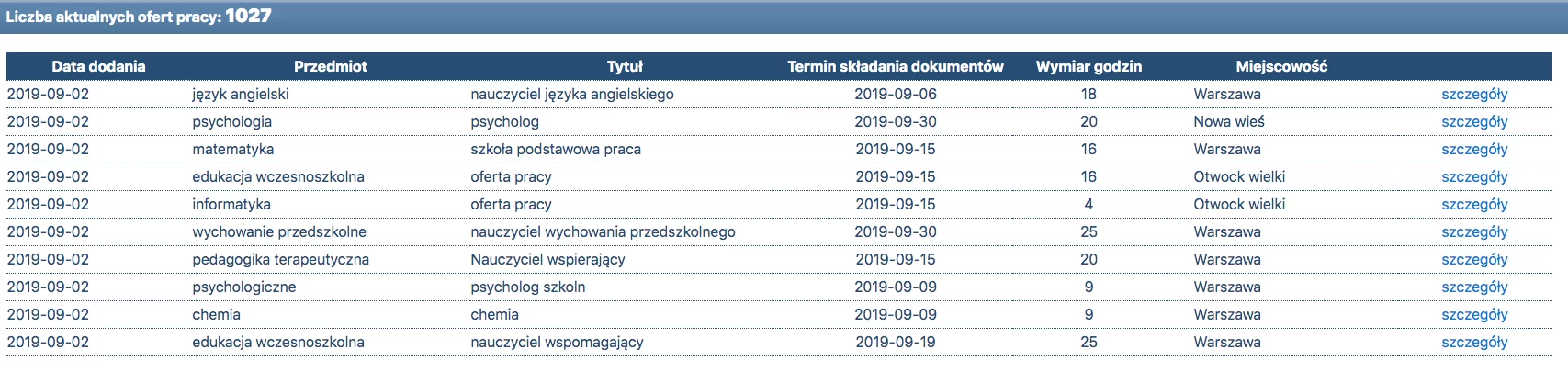
Task: Click the Wymiar godzin column header
Action: [x=1089, y=66]
